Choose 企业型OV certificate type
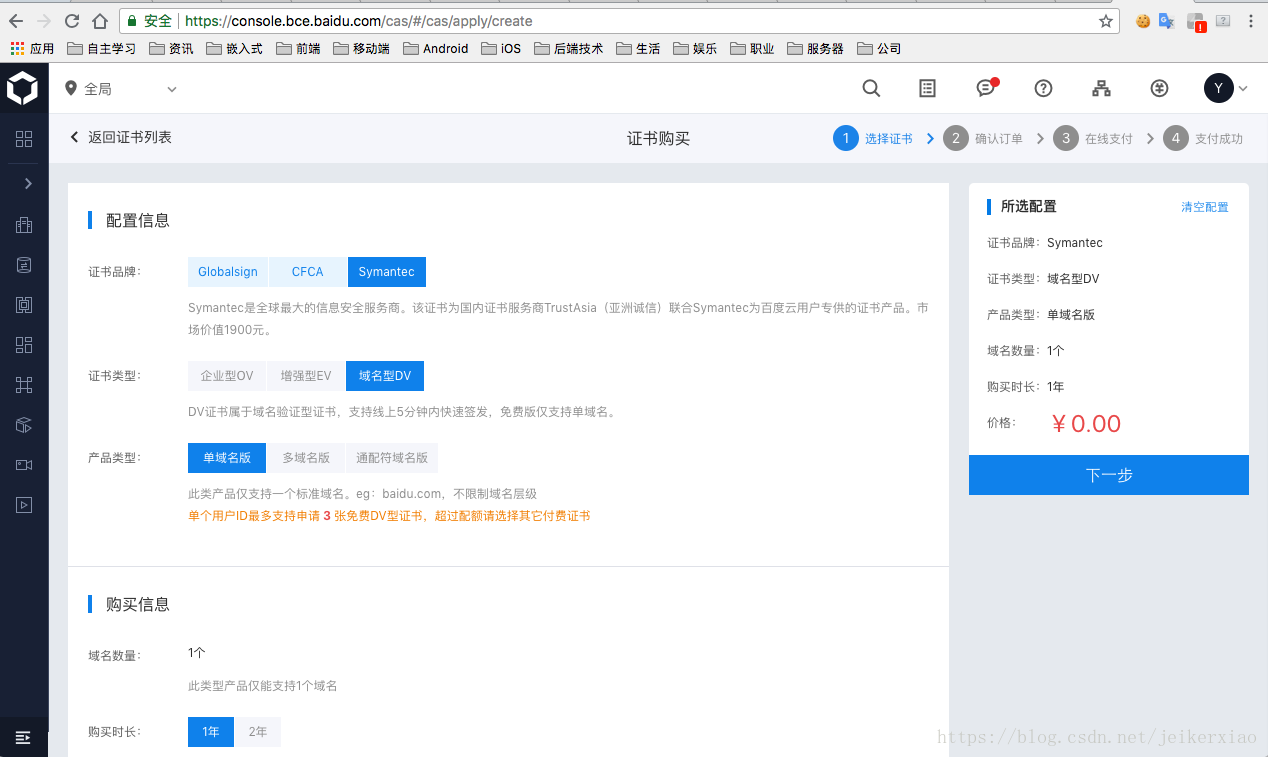 (x=227, y=376)
